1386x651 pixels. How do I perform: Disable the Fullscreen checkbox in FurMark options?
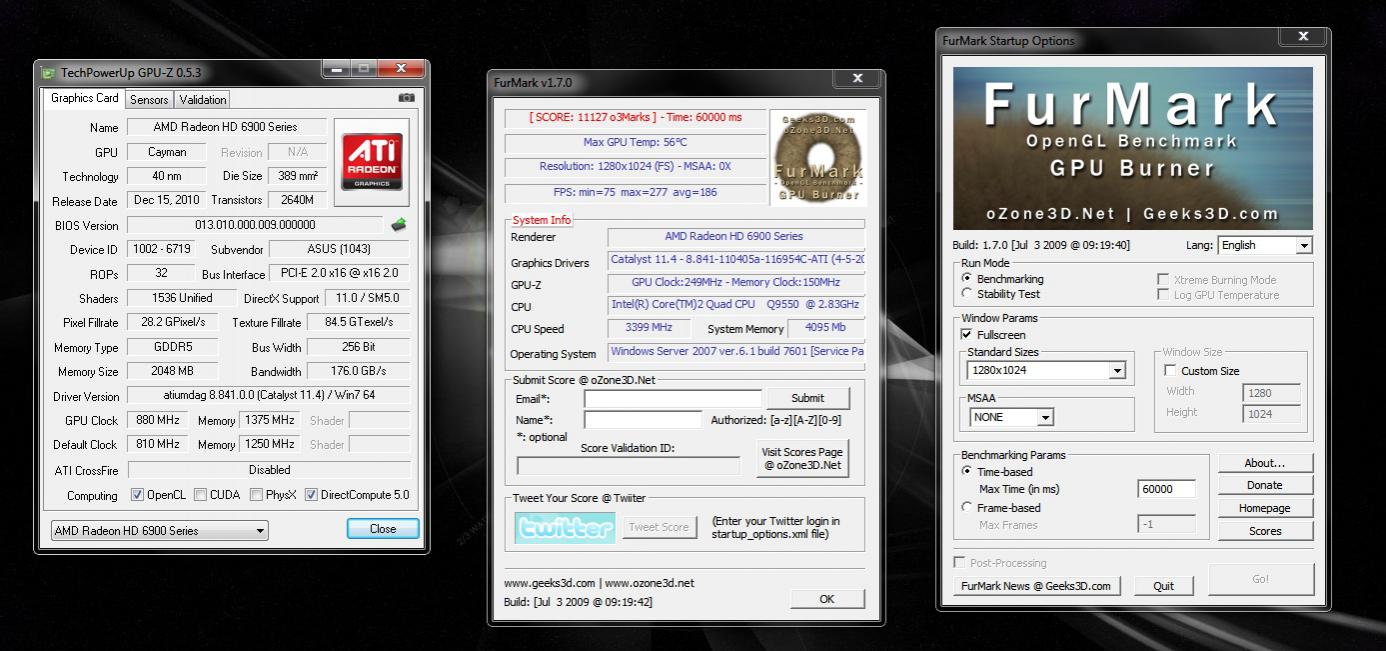(967, 335)
